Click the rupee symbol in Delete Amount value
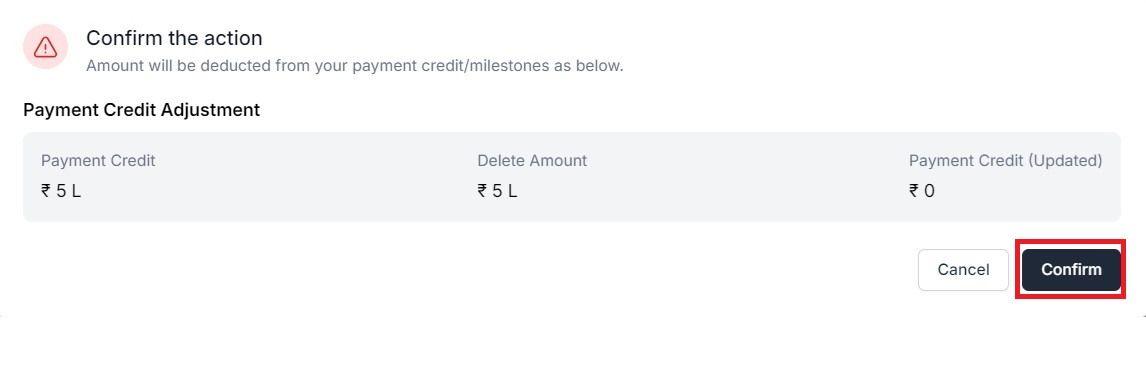This screenshot has width=1146, height=376. pyautogui.click(x=482, y=191)
